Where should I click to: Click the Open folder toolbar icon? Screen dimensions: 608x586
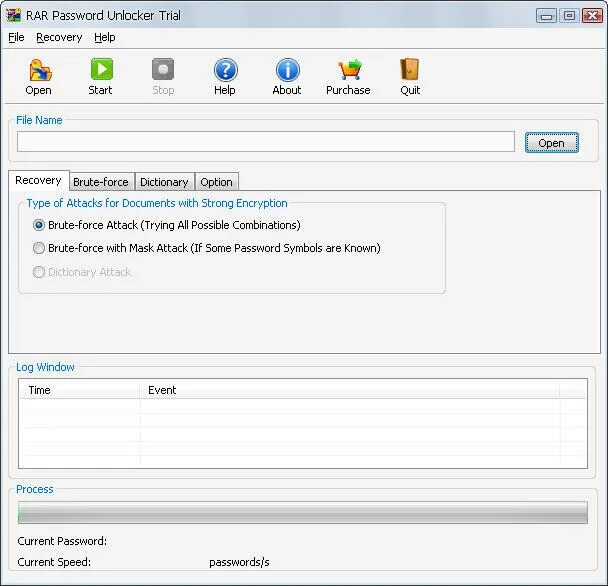pyautogui.click(x=40, y=70)
